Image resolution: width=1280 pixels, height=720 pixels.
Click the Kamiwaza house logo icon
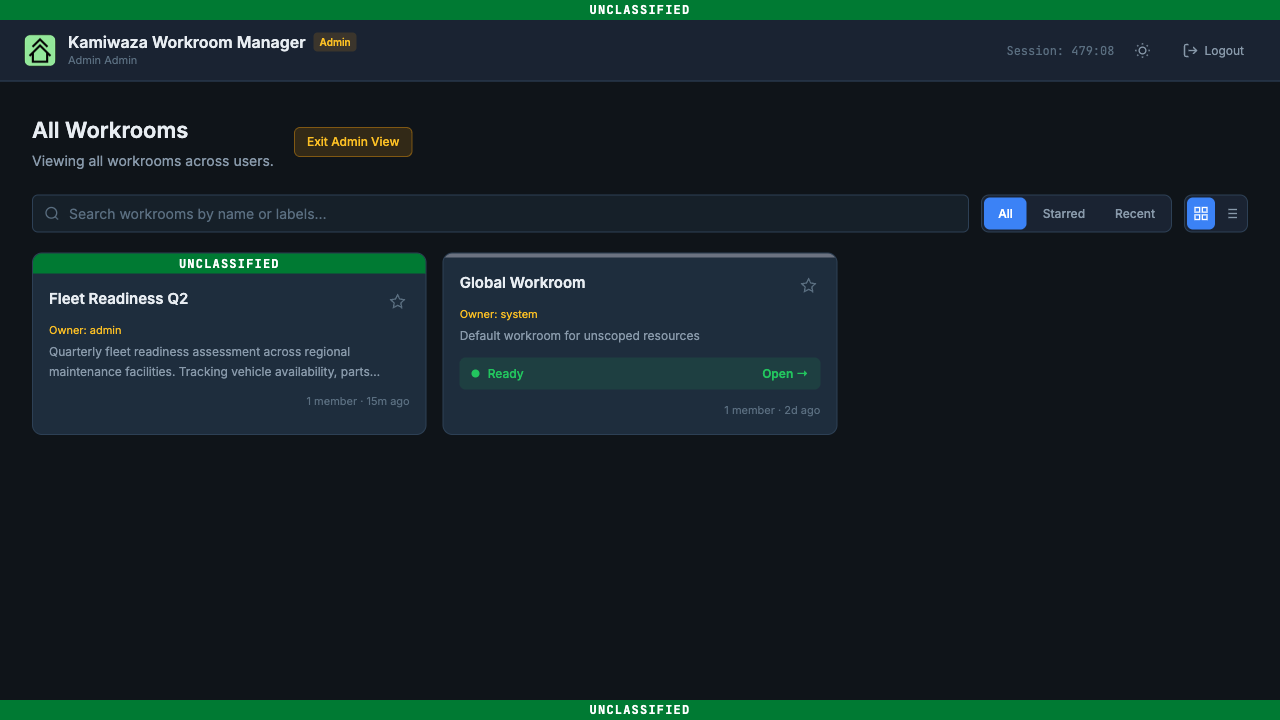click(x=40, y=50)
